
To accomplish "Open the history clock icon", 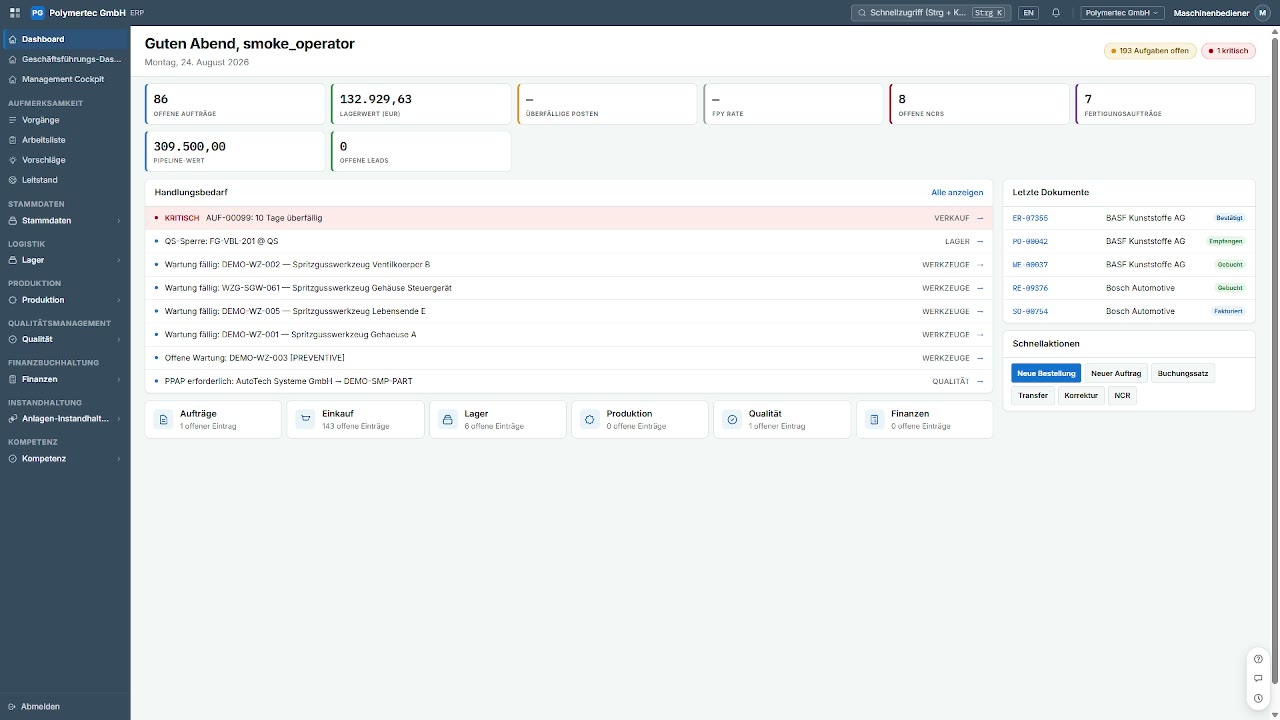I will (1258, 698).
